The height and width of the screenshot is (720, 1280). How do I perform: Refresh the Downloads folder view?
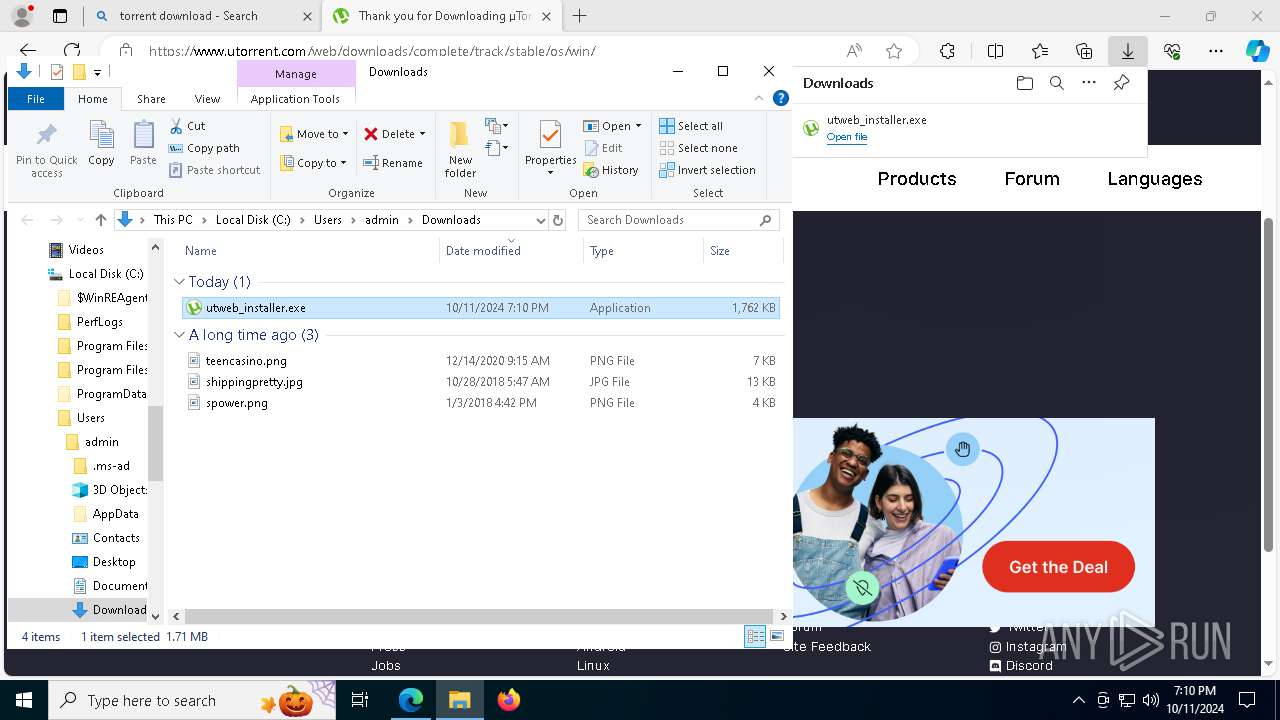pos(558,220)
